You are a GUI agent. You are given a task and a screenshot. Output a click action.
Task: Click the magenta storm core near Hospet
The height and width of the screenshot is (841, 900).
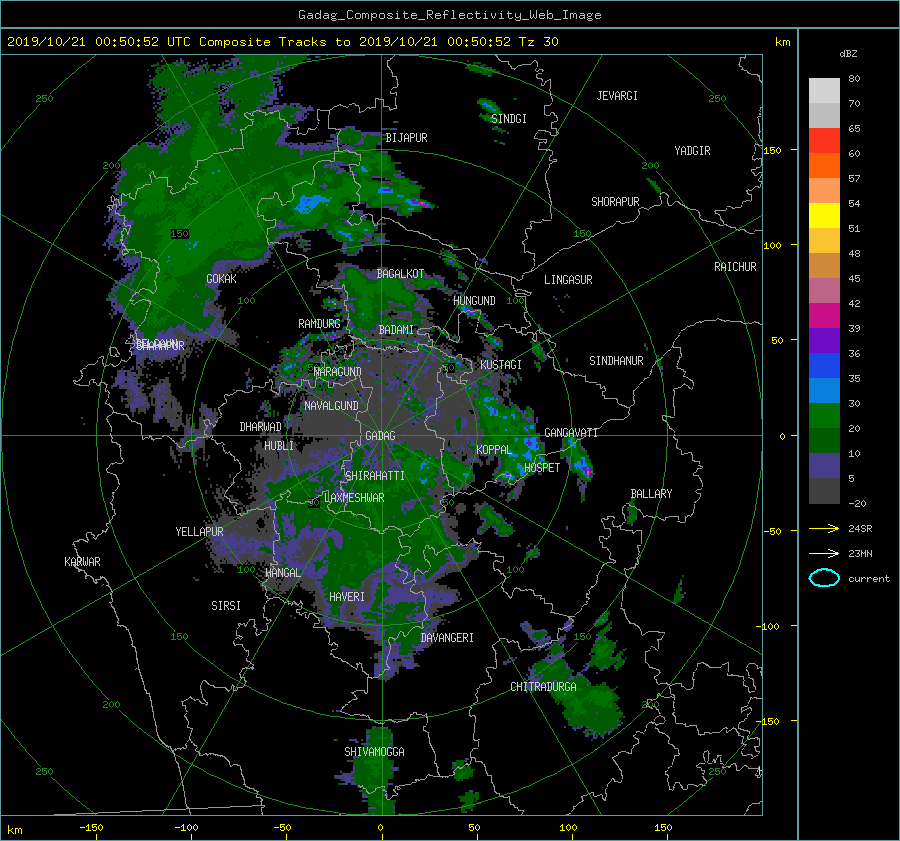tap(587, 471)
